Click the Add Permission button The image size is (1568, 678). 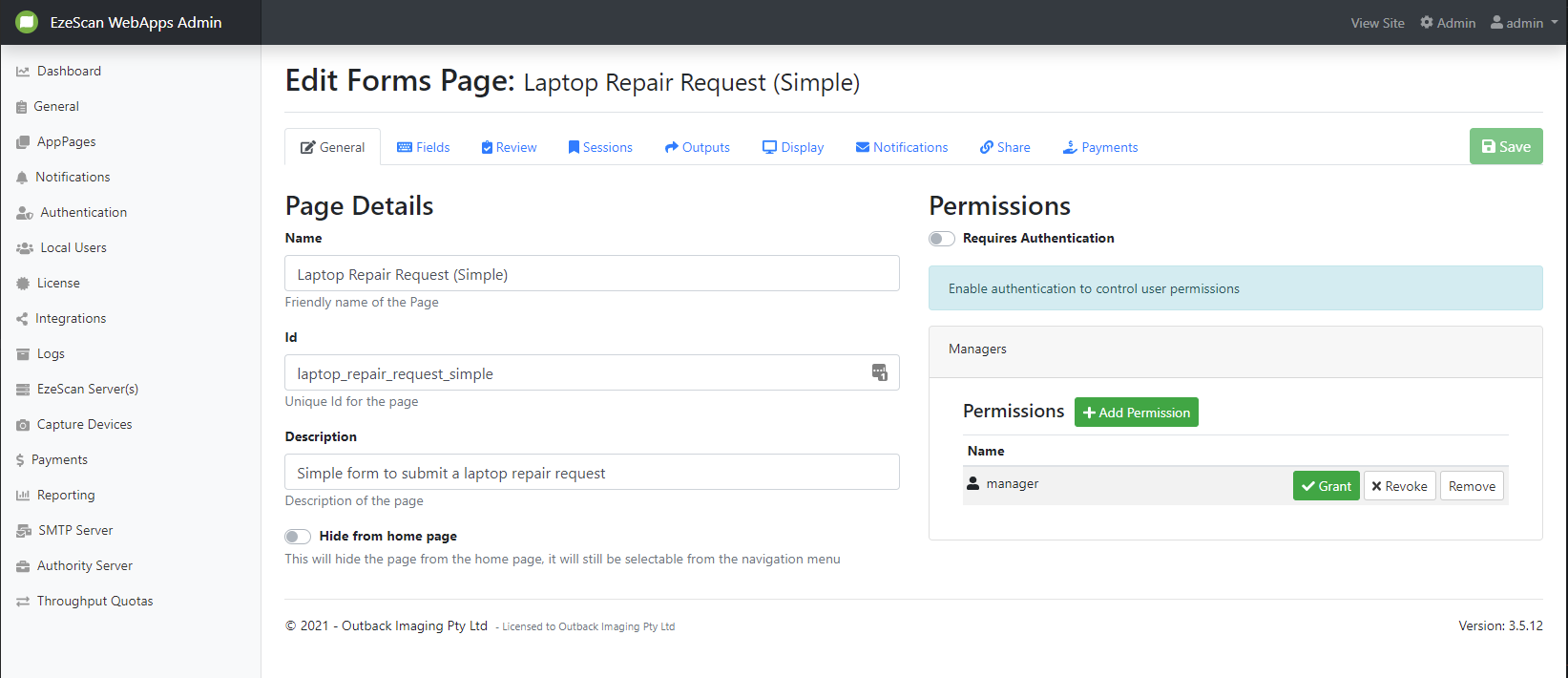tap(1136, 413)
